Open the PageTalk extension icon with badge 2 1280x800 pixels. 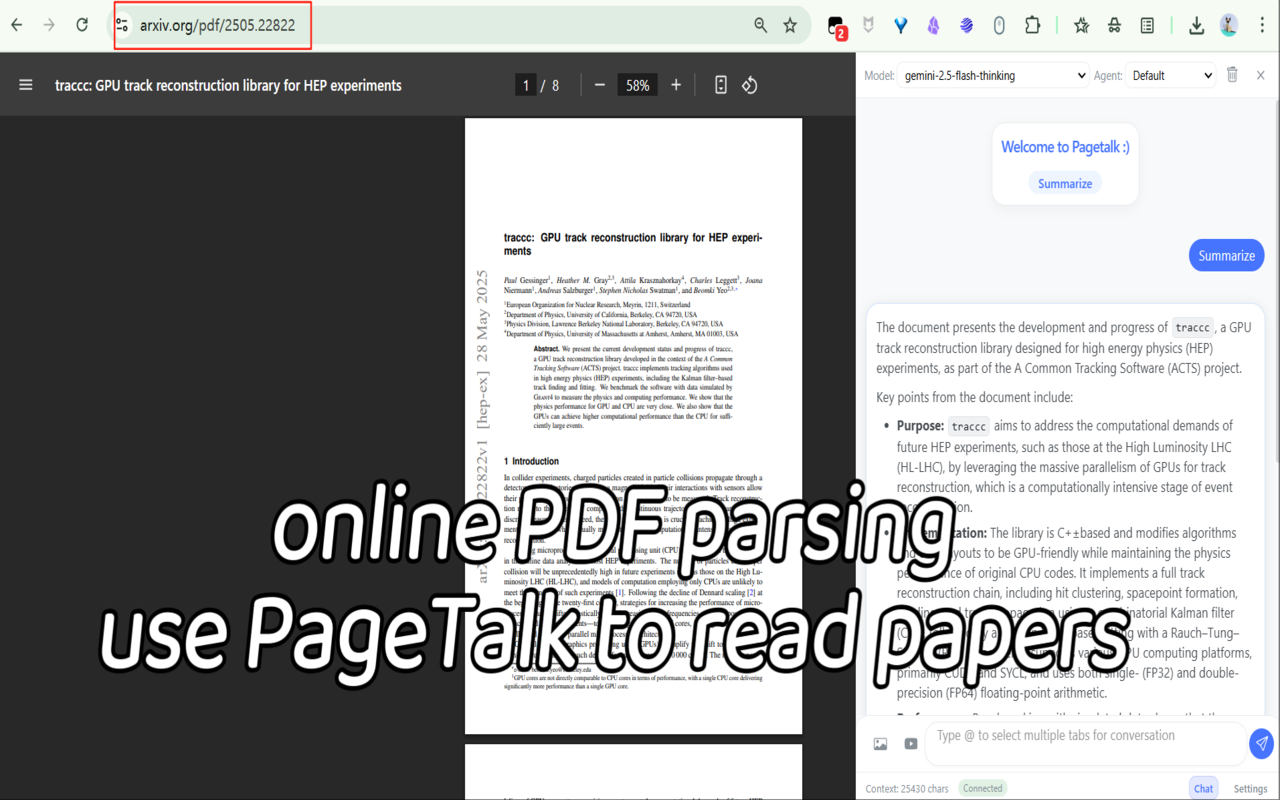(x=833, y=24)
